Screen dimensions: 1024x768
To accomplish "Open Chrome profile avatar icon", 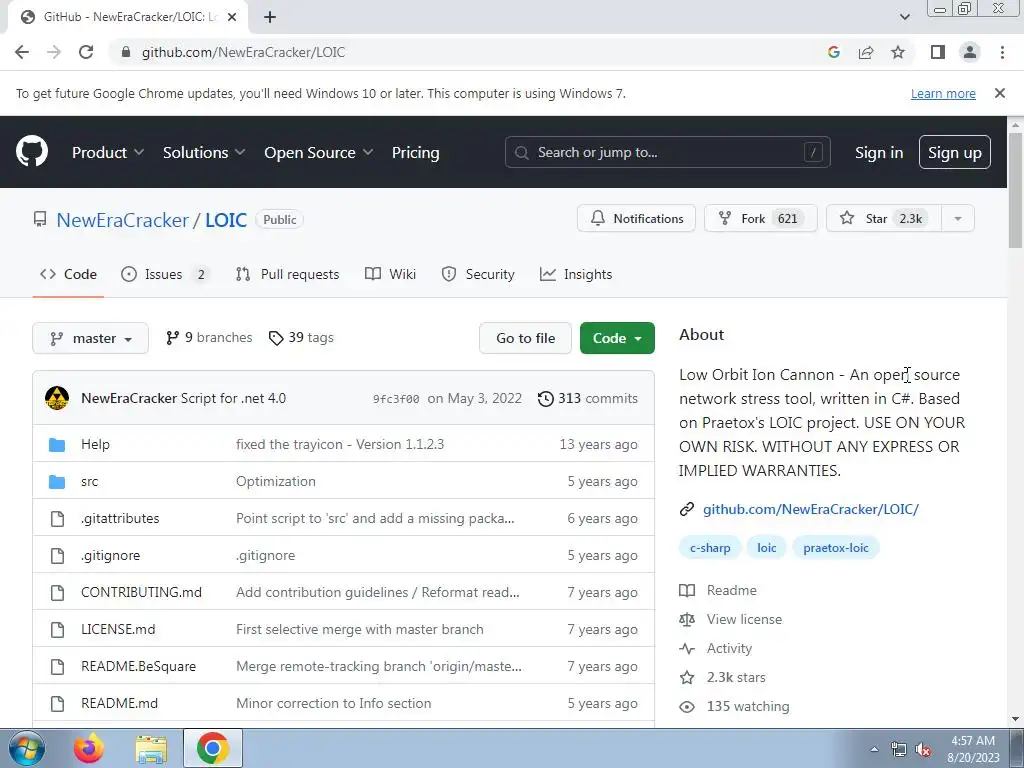I will click(x=970, y=52).
